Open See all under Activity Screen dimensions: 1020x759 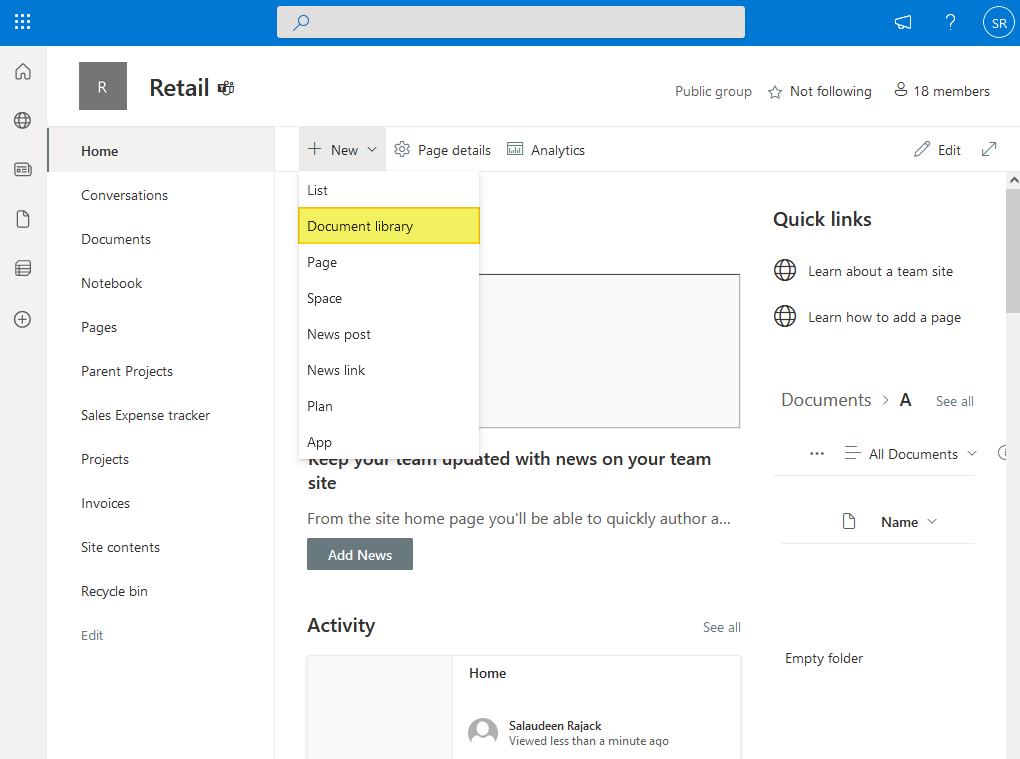pos(721,627)
